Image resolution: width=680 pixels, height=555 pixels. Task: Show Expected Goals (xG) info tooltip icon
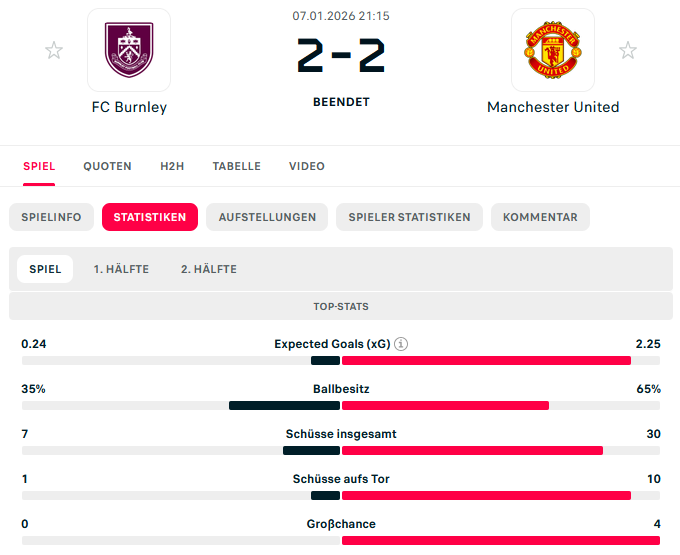401,344
